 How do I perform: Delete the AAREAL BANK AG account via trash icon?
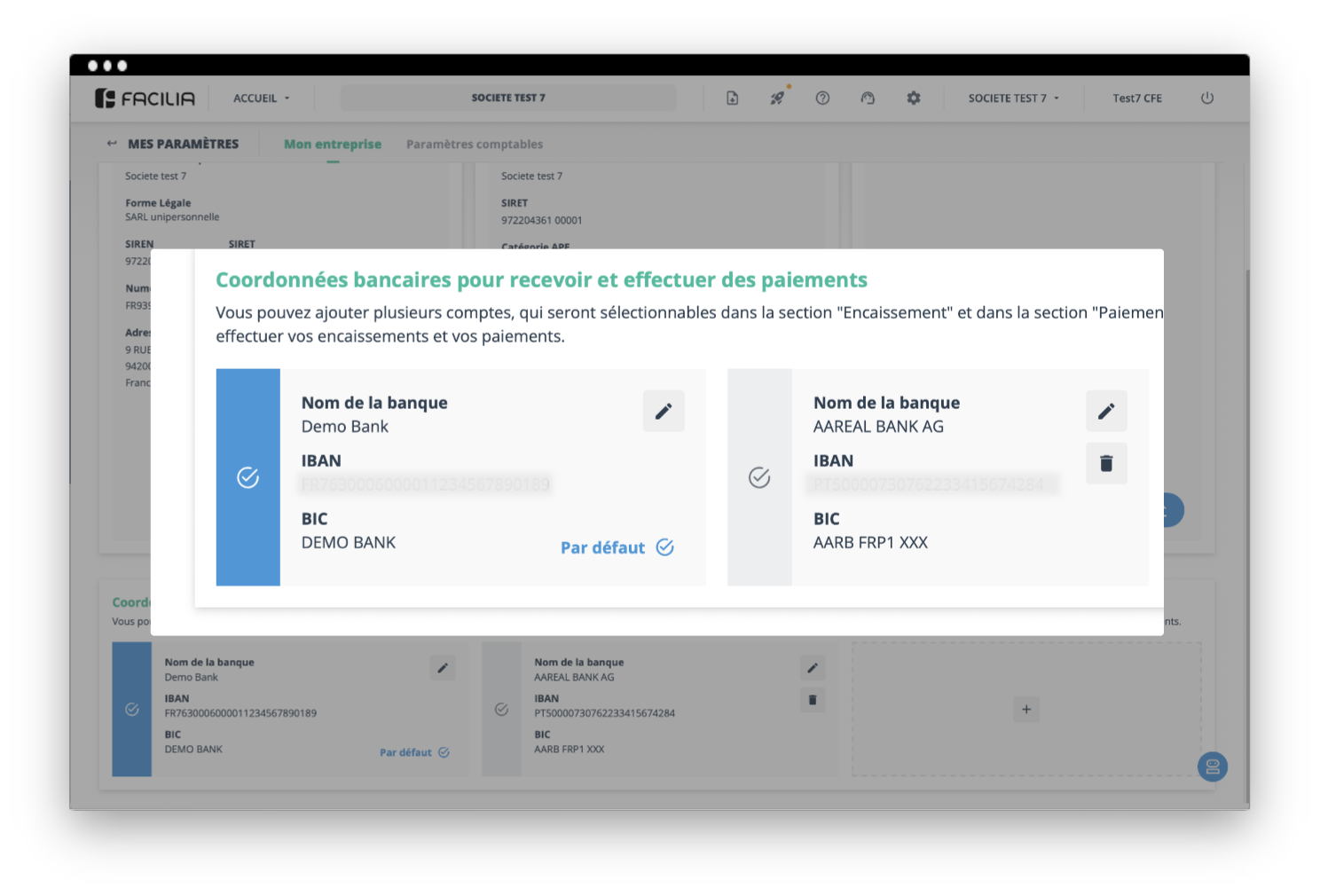point(1106,463)
